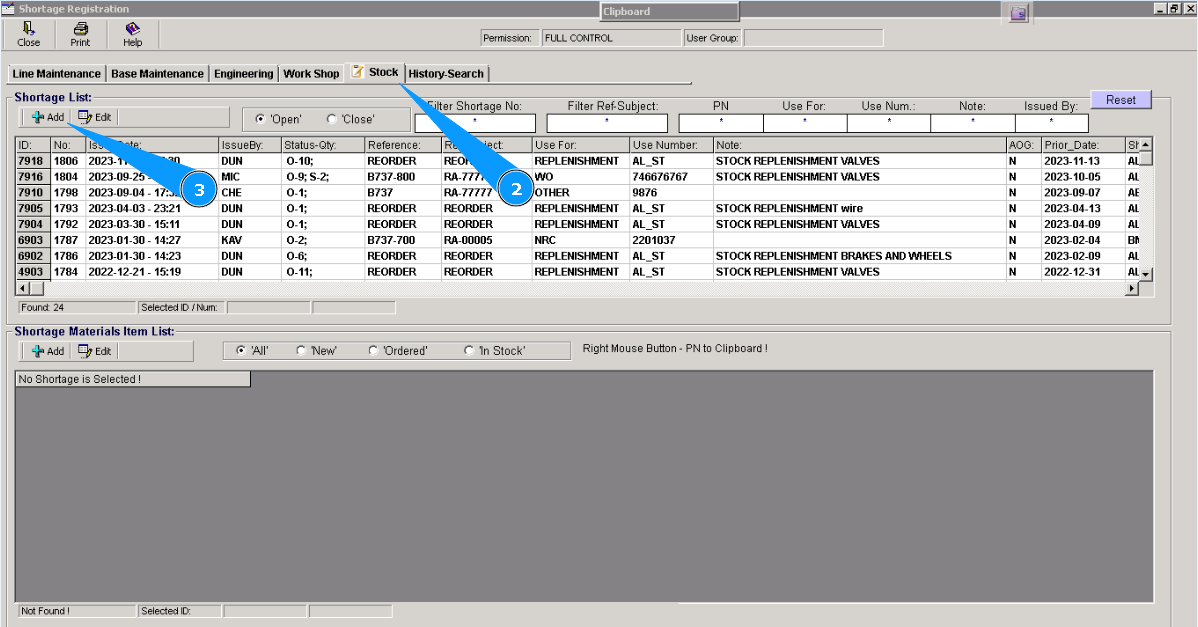Click the Filter Ref-Subject input field
Viewport: 1198px width, 627px height.
[x=607, y=123]
